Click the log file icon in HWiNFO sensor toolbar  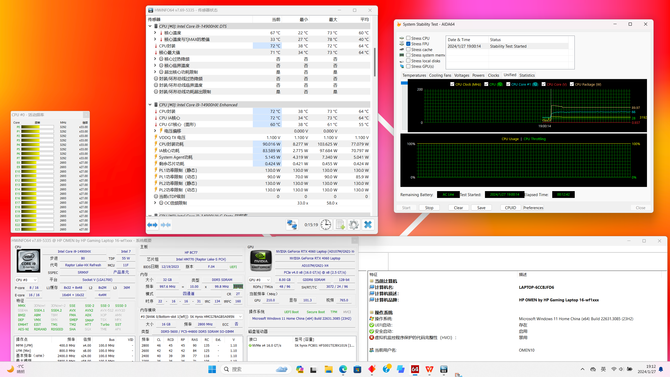click(340, 224)
